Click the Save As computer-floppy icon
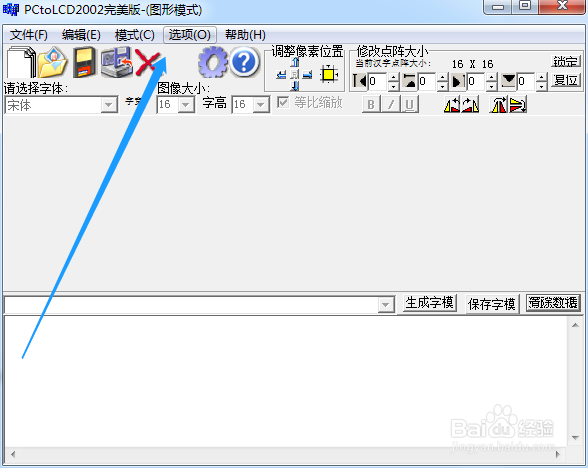Viewport: 588px width, 468px height. tap(117, 62)
